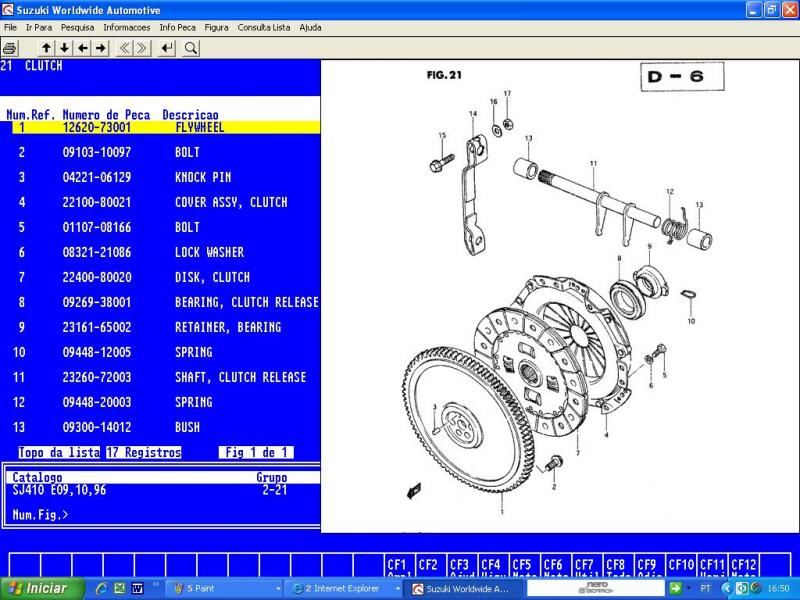
Task: Click the Topo da lista label
Action: (59, 453)
